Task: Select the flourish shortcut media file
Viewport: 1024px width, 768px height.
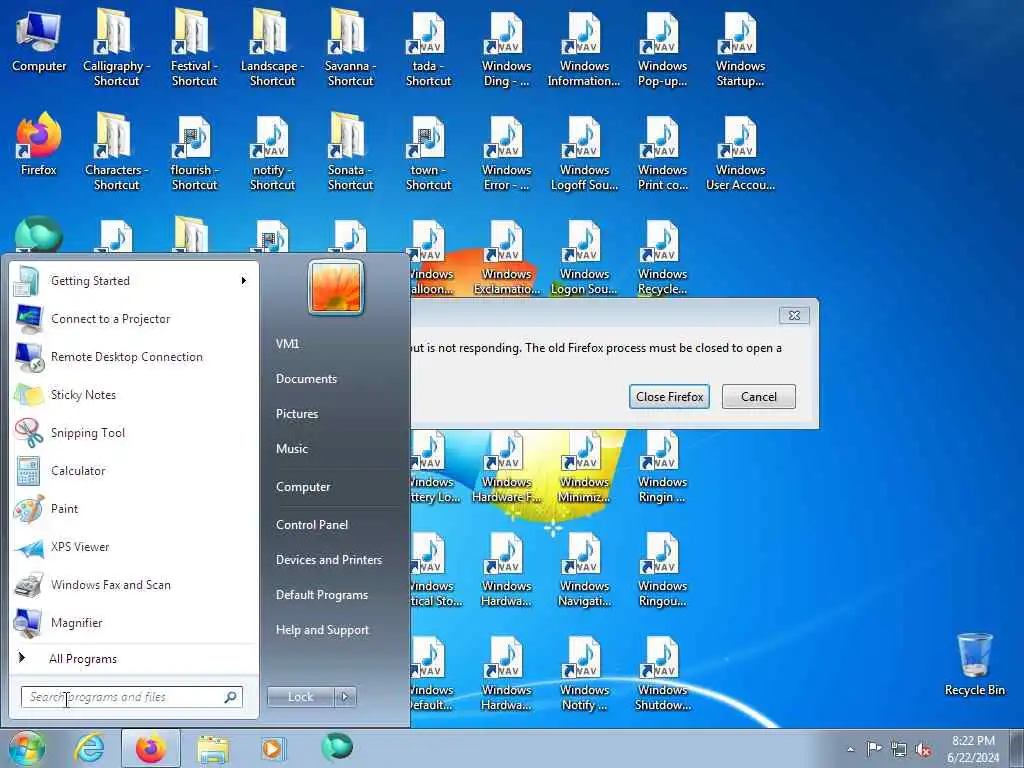Action: click(x=194, y=152)
